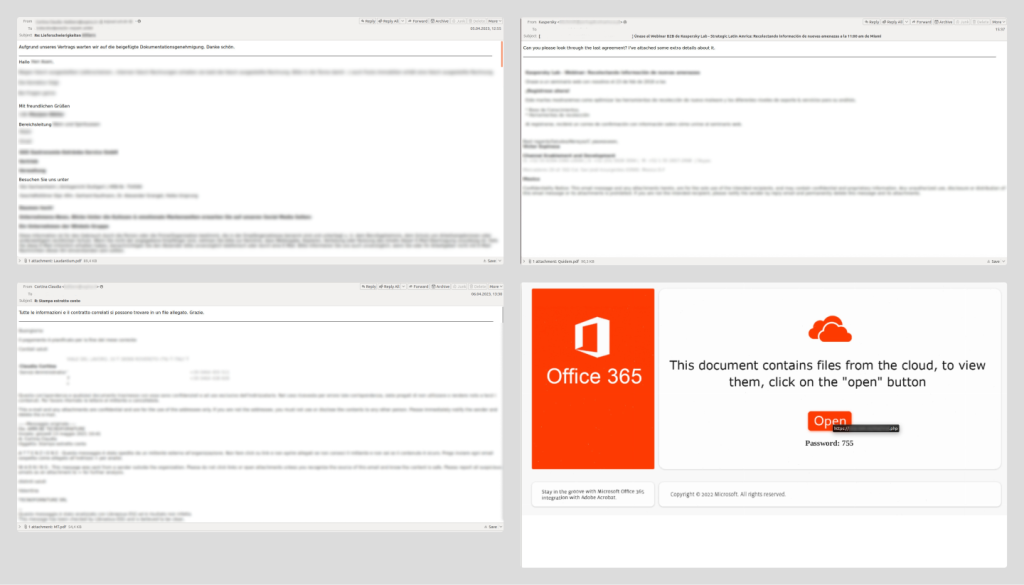Image resolution: width=1024 pixels, height=585 pixels.
Task: Archive the Cortina Claudia email
Action: (x=440, y=286)
